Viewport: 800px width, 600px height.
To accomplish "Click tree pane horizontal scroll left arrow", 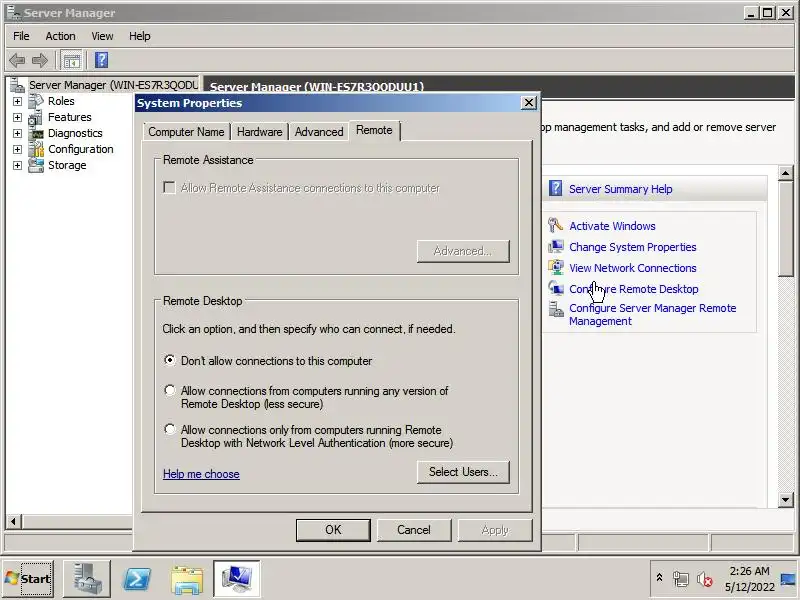I will tap(13, 521).
